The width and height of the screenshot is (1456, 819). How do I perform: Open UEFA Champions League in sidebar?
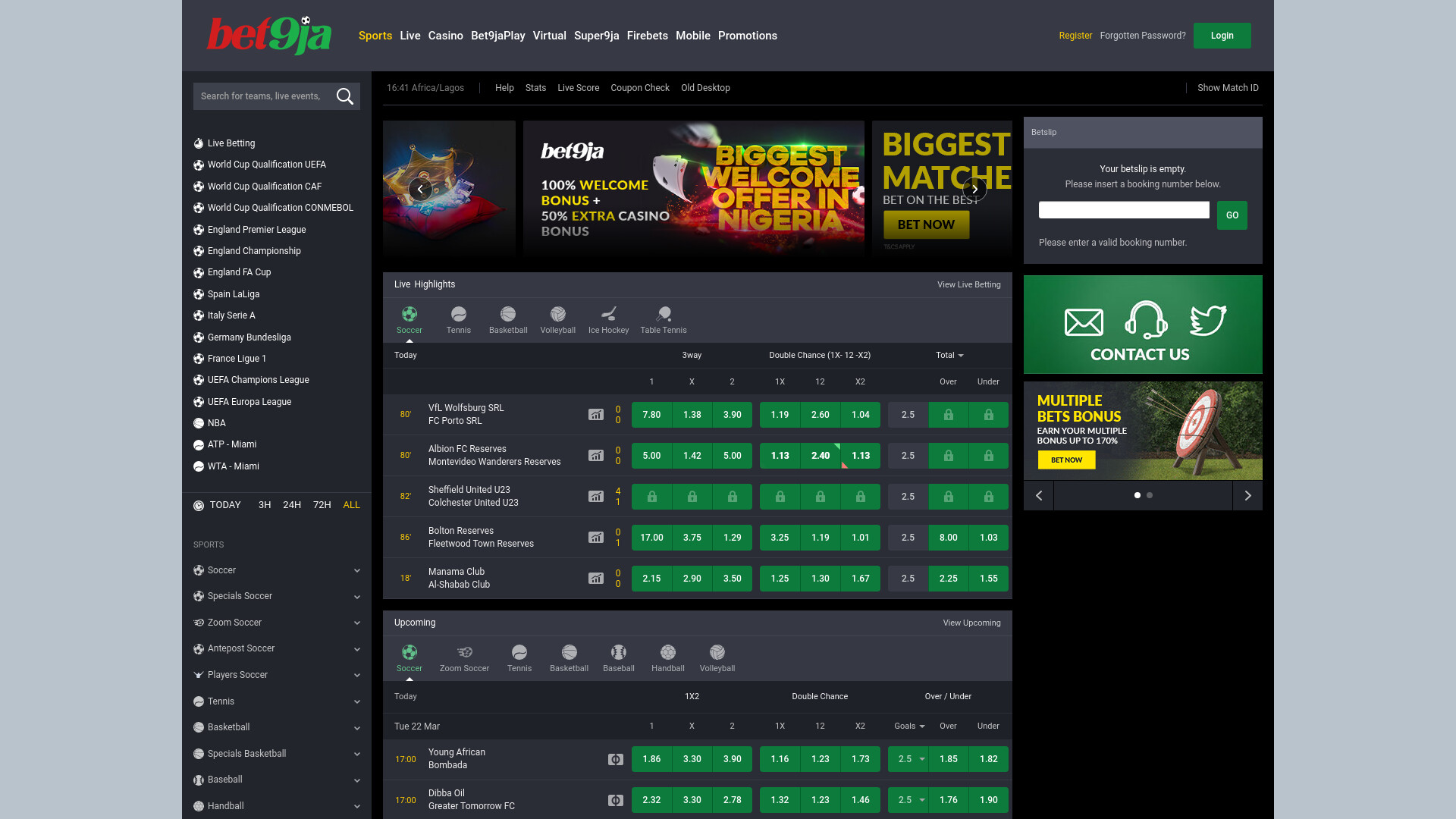coord(259,380)
